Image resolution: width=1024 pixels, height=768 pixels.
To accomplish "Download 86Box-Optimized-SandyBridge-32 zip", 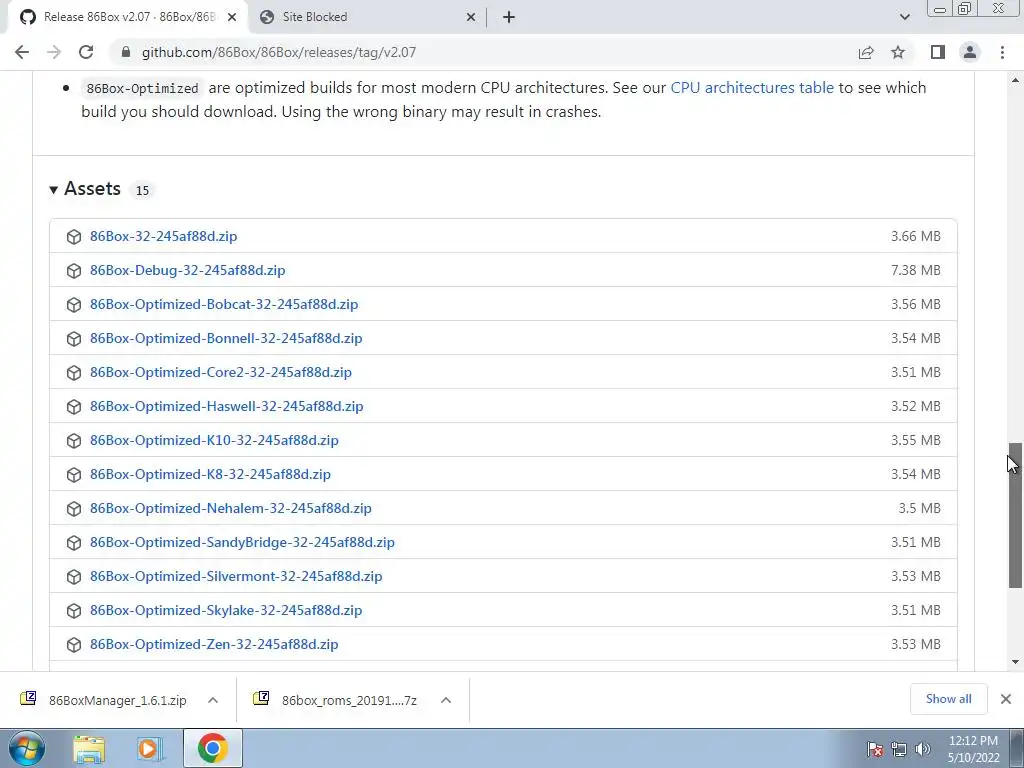I will coord(242,542).
